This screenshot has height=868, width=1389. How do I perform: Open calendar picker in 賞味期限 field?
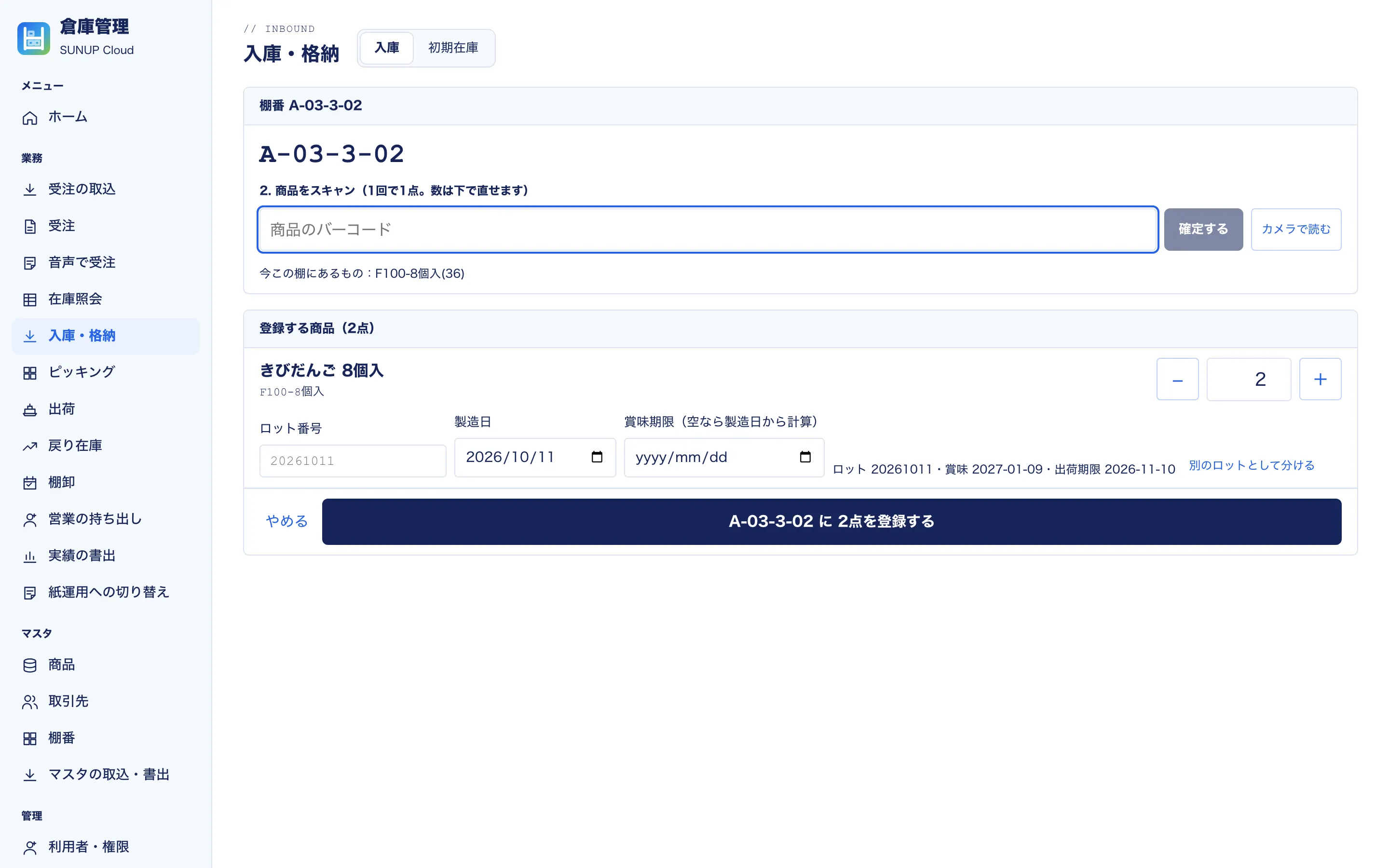pyautogui.click(x=805, y=457)
